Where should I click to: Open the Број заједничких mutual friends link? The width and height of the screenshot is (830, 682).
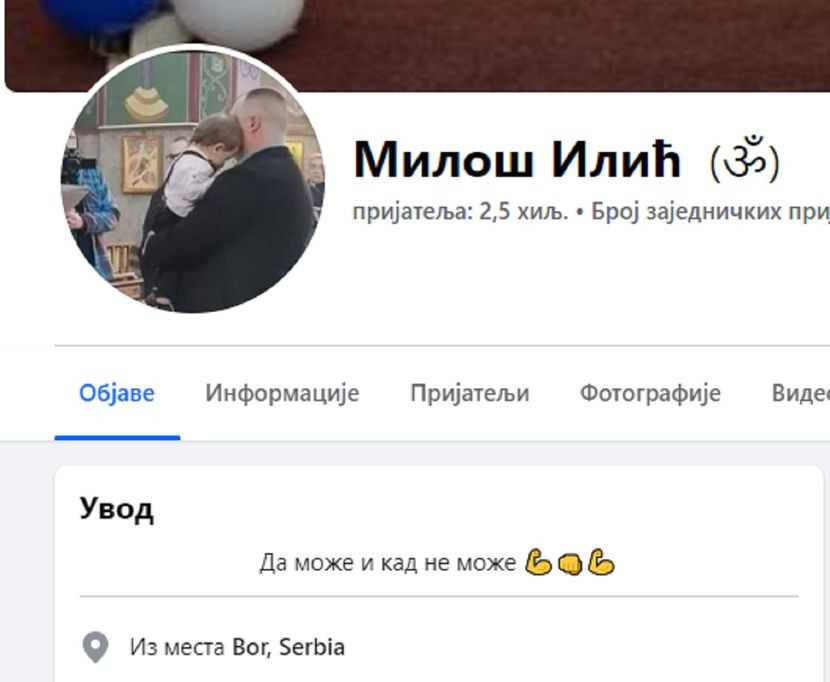coord(710,212)
